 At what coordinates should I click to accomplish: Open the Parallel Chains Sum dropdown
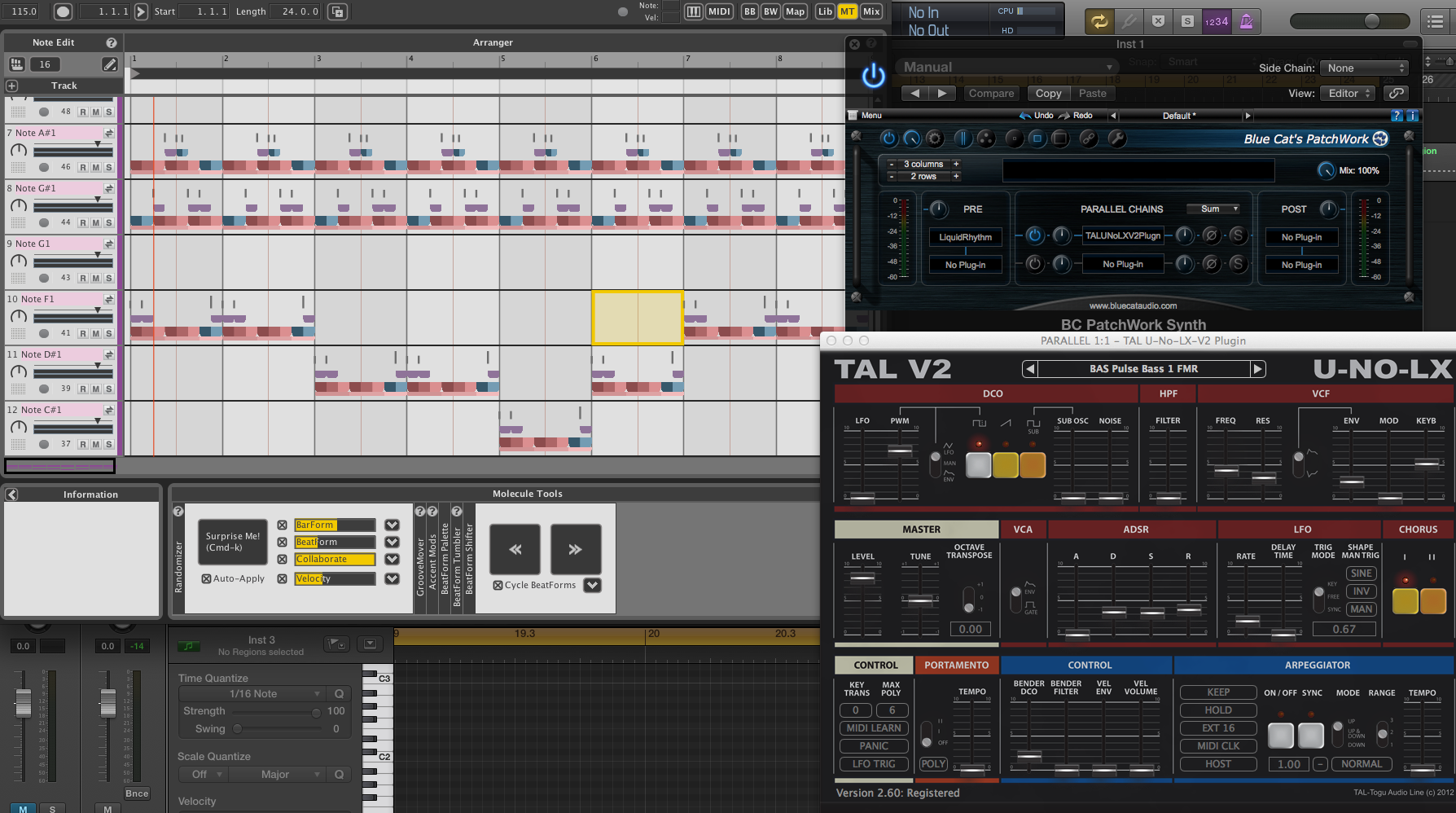click(x=1213, y=209)
